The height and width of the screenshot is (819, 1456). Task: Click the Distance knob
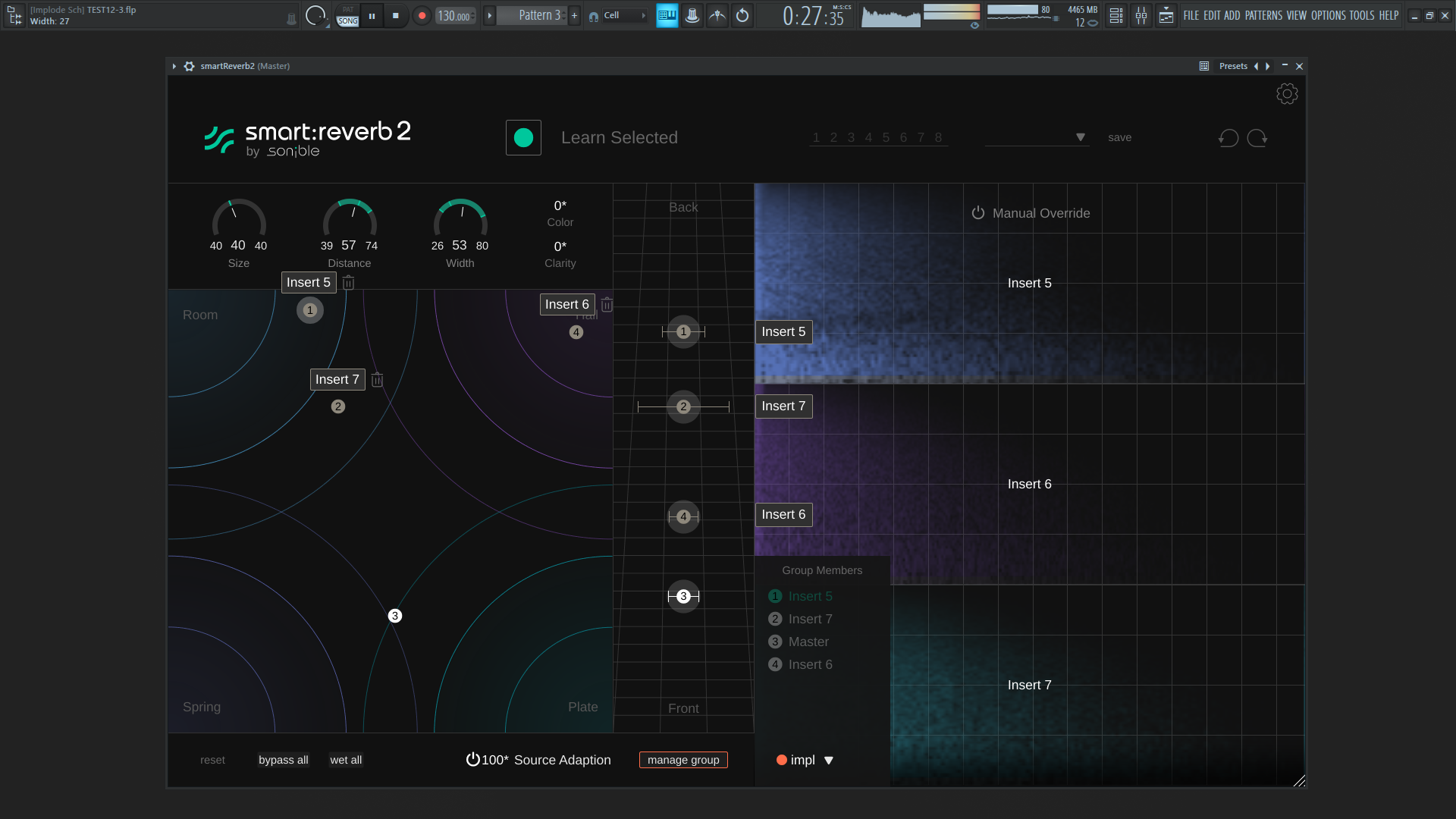[x=350, y=218]
